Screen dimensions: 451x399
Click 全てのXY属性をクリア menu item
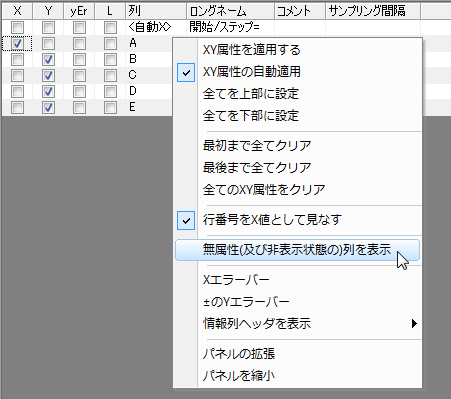(x=297, y=189)
